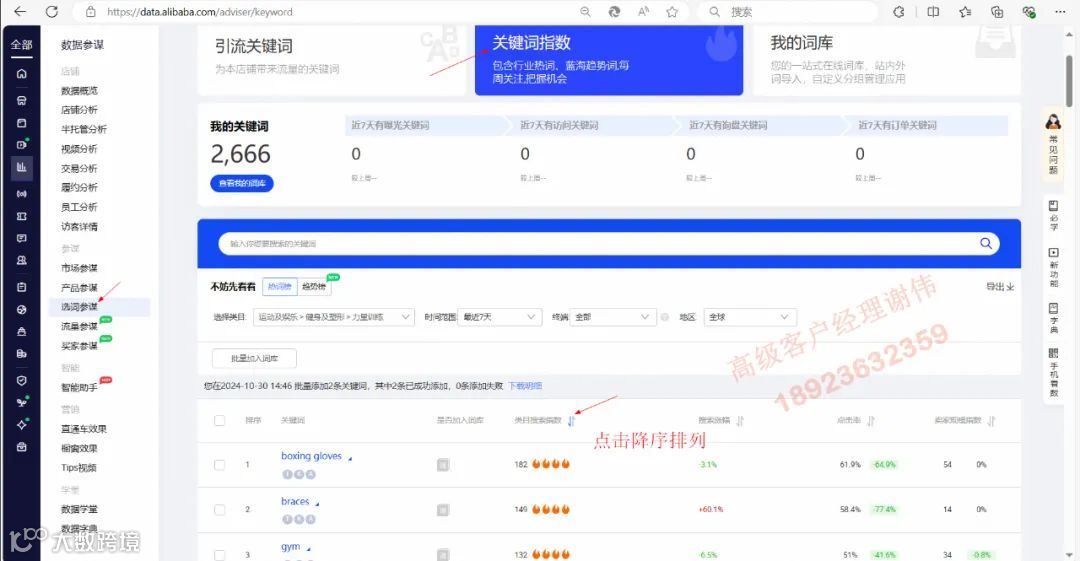Click the read aloud icon in address bar
The height and width of the screenshot is (561, 1080).
click(643, 12)
